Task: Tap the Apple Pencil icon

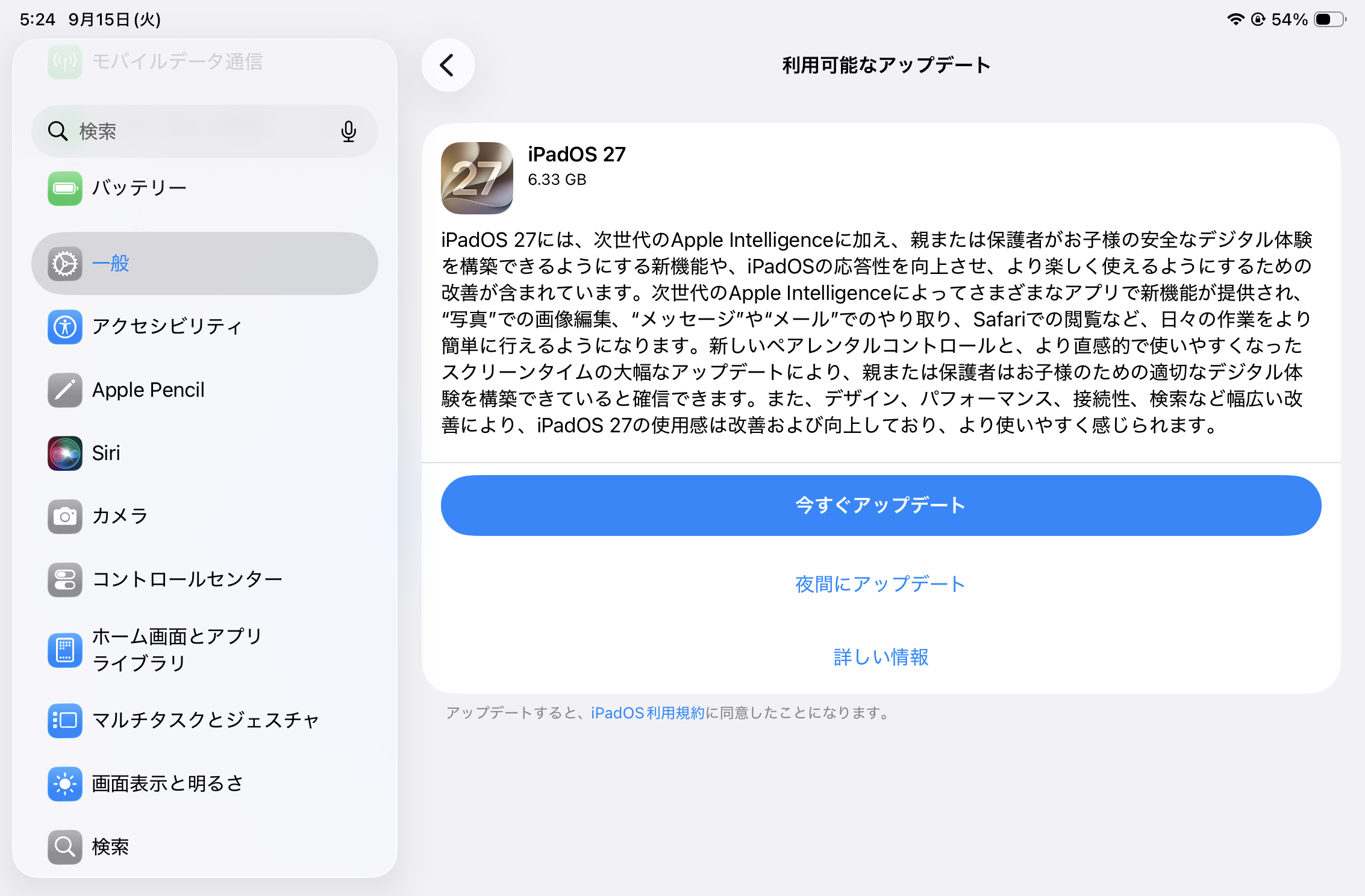Action: [x=65, y=390]
